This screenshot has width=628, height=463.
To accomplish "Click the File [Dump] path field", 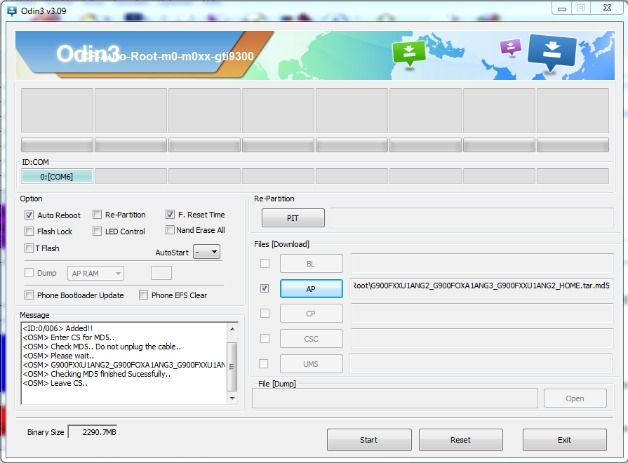I will pyautogui.click(x=395, y=399).
